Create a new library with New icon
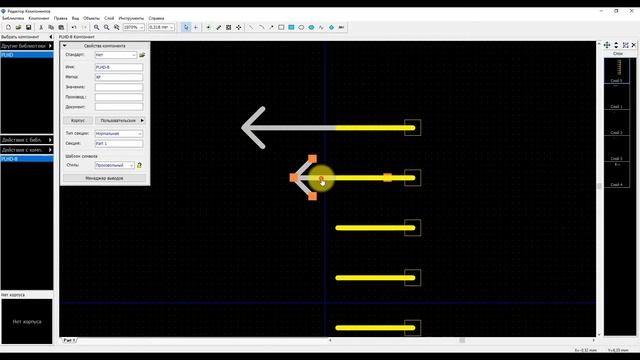The height and width of the screenshot is (360, 640). 8,27
